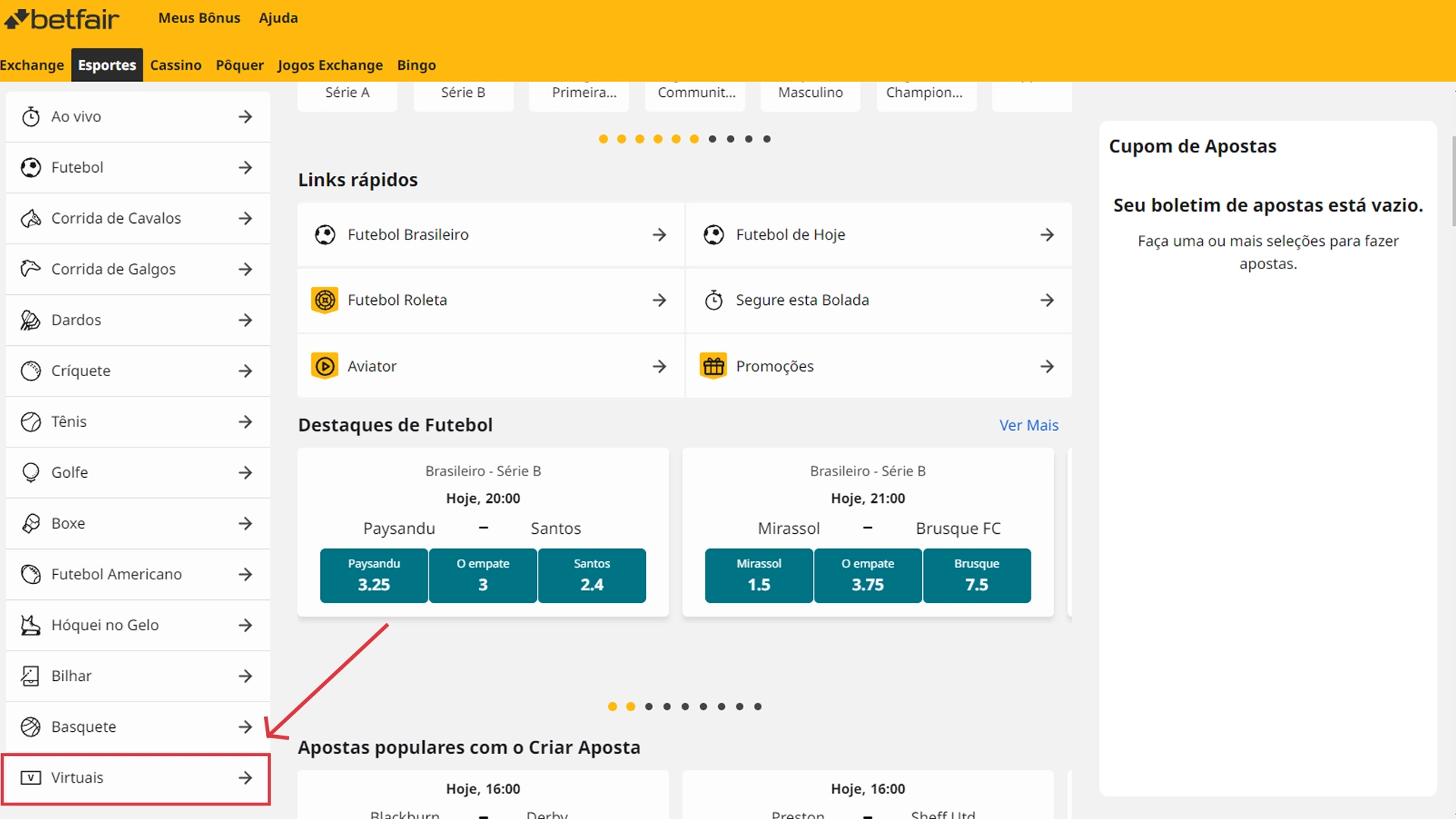Click the arrow next to Futebol de Hoje
Image resolution: width=1456 pixels, height=819 pixels.
click(x=1047, y=235)
